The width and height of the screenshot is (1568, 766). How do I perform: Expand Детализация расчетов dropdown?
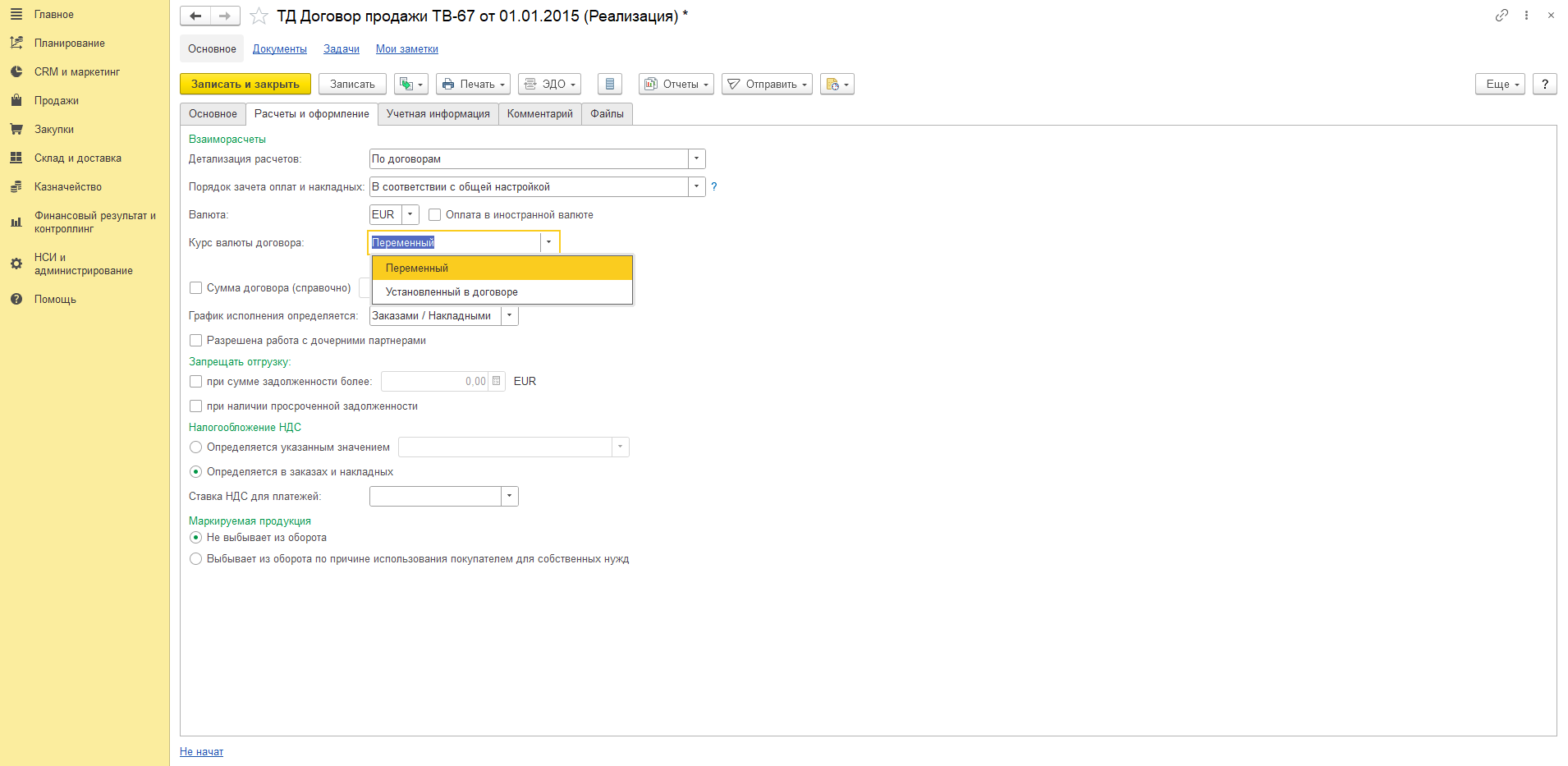point(696,159)
